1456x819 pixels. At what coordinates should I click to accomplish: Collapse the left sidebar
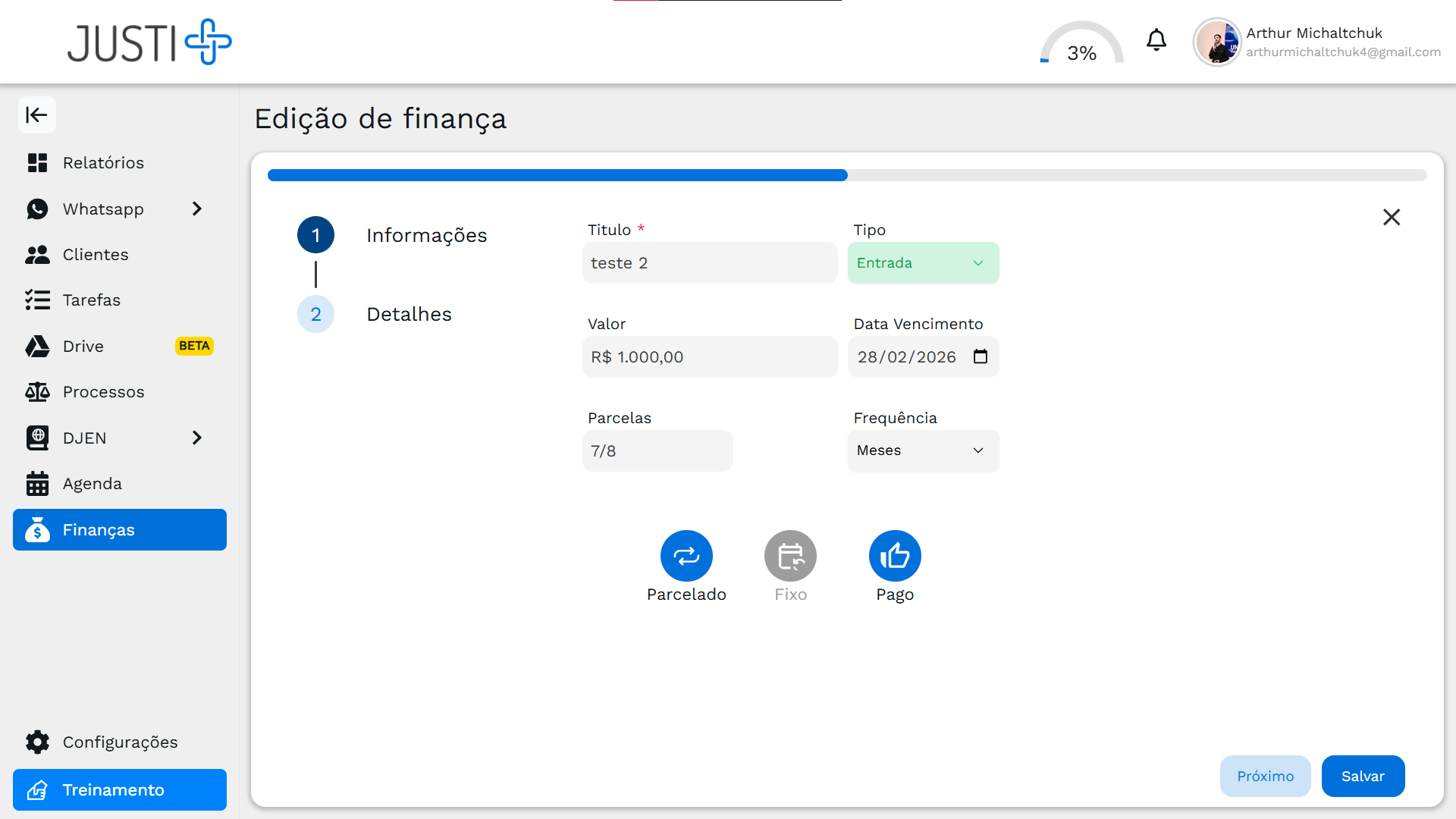(37, 115)
